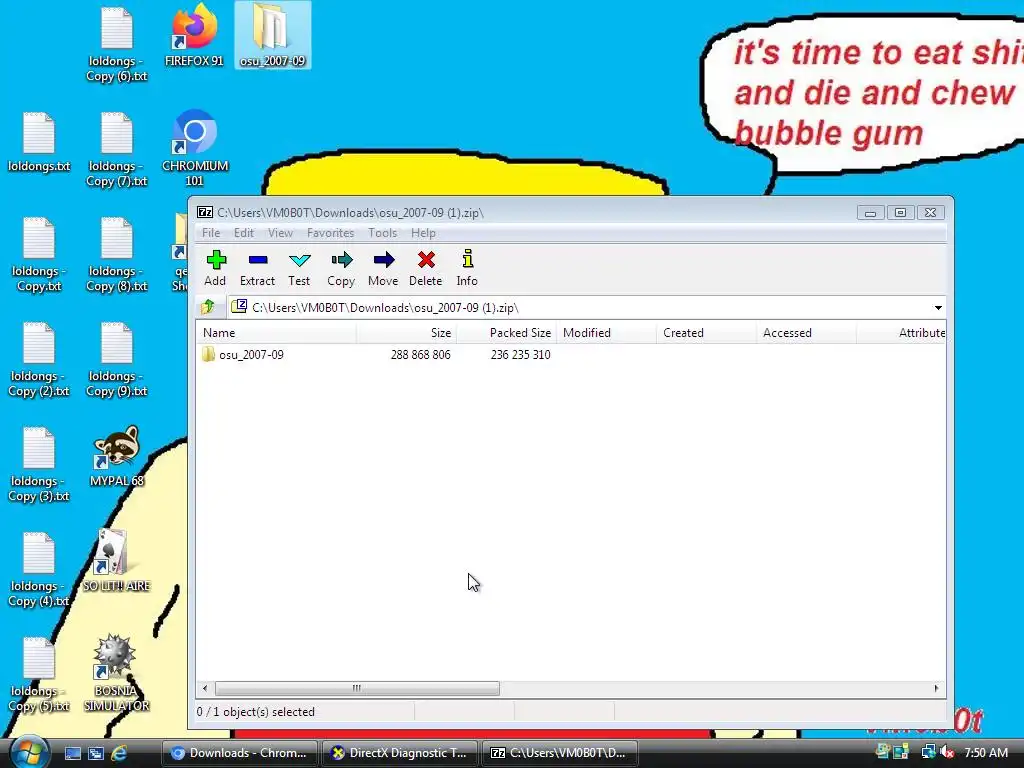Click inside the archive path field
Viewport: 1024px width, 768px height.
pos(588,308)
